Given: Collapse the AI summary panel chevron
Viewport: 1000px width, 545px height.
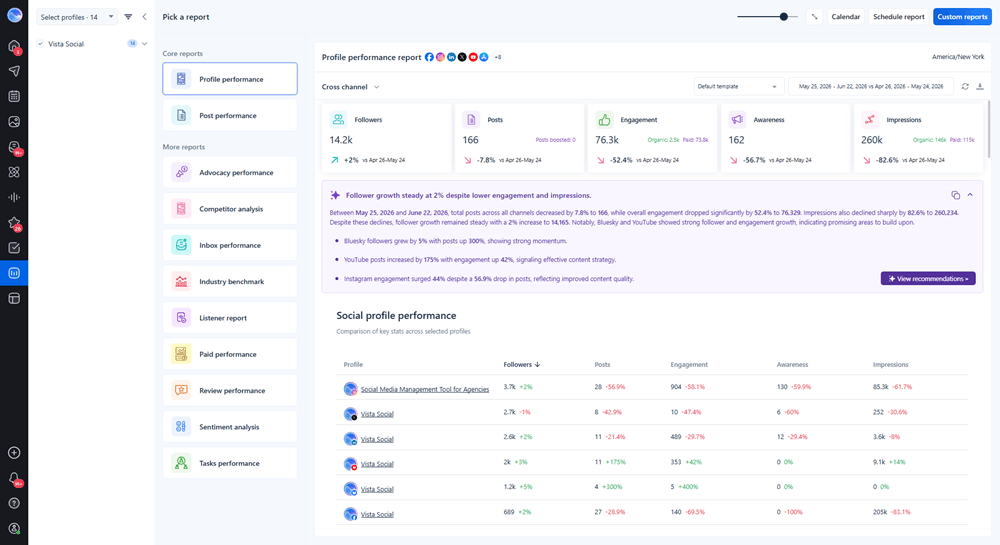Looking at the screenshot, I should 970,195.
